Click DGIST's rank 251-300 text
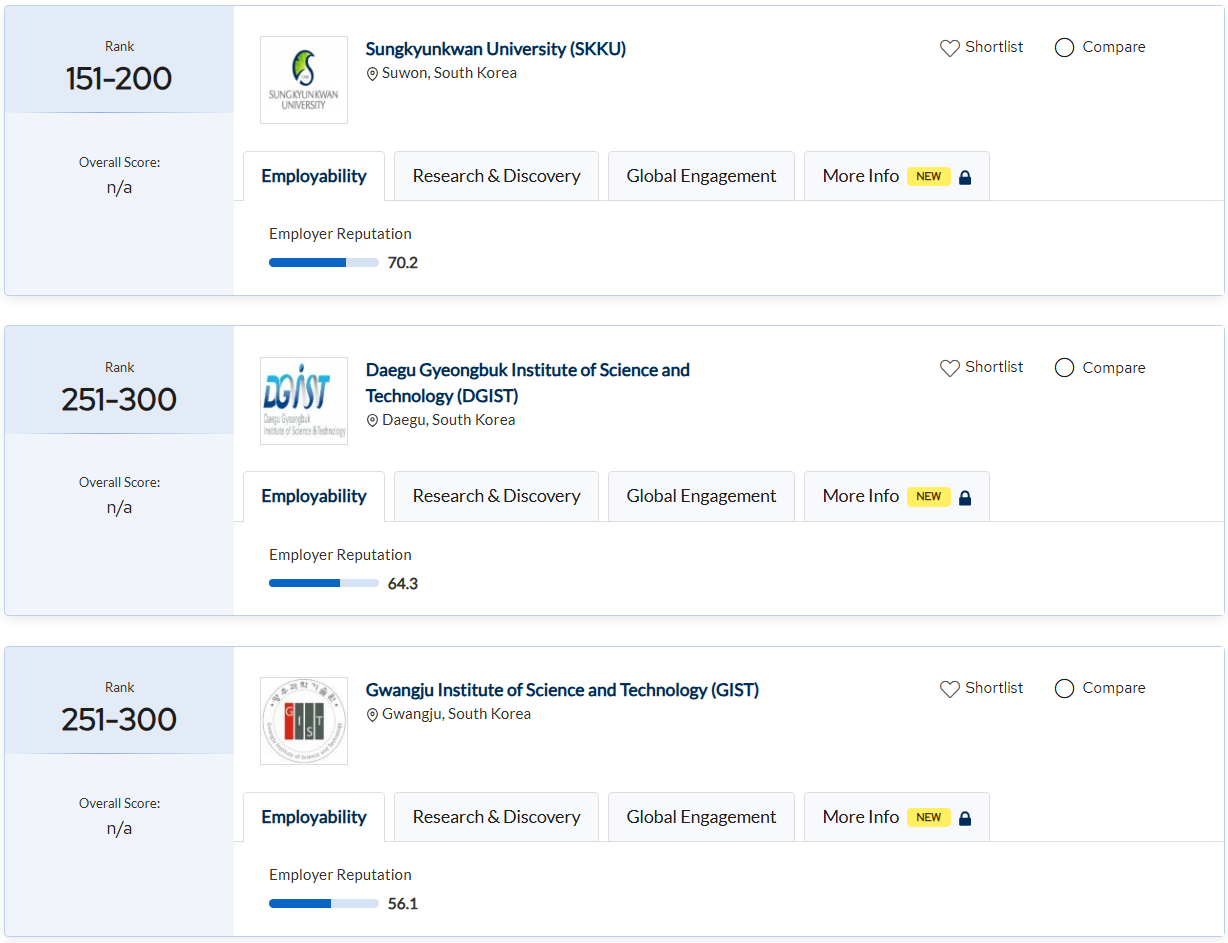The image size is (1228, 943). pyautogui.click(x=119, y=399)
